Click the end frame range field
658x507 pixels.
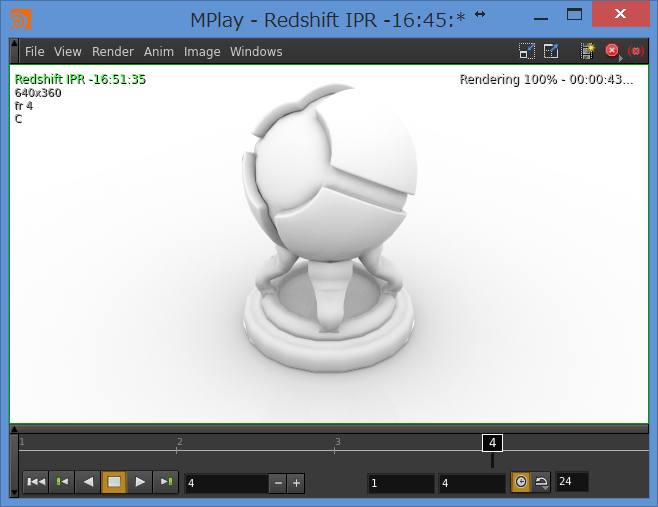[472, 483]
